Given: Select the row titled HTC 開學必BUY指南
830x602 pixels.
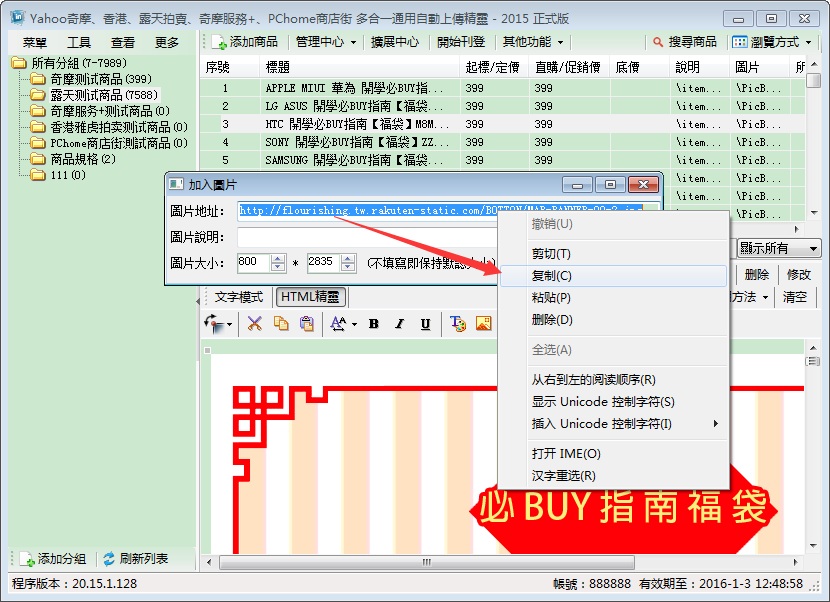Looking at the screenshot, I should (502, 124).
